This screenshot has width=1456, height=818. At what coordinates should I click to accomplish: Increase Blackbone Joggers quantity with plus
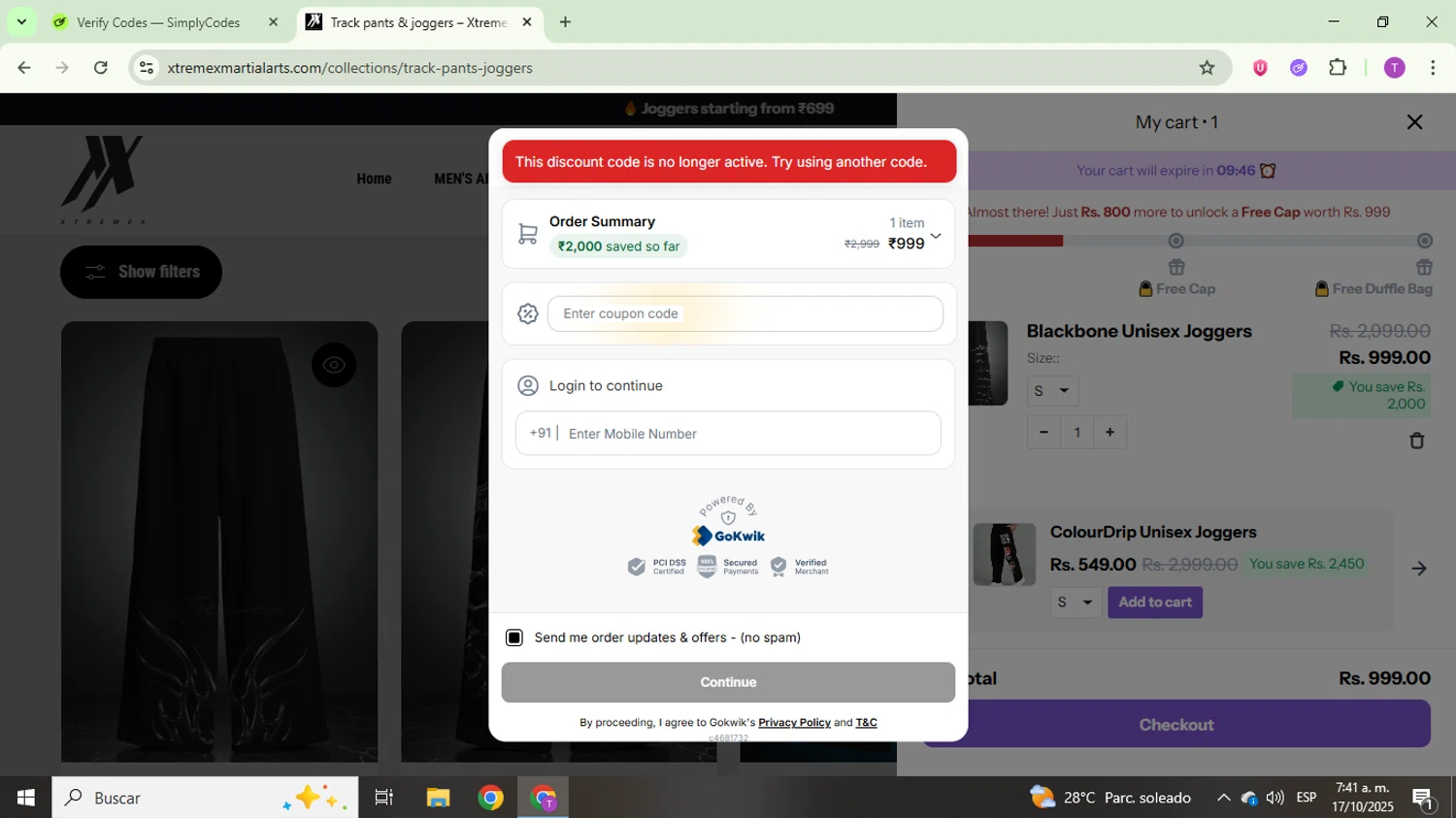tap(1109, 432)
